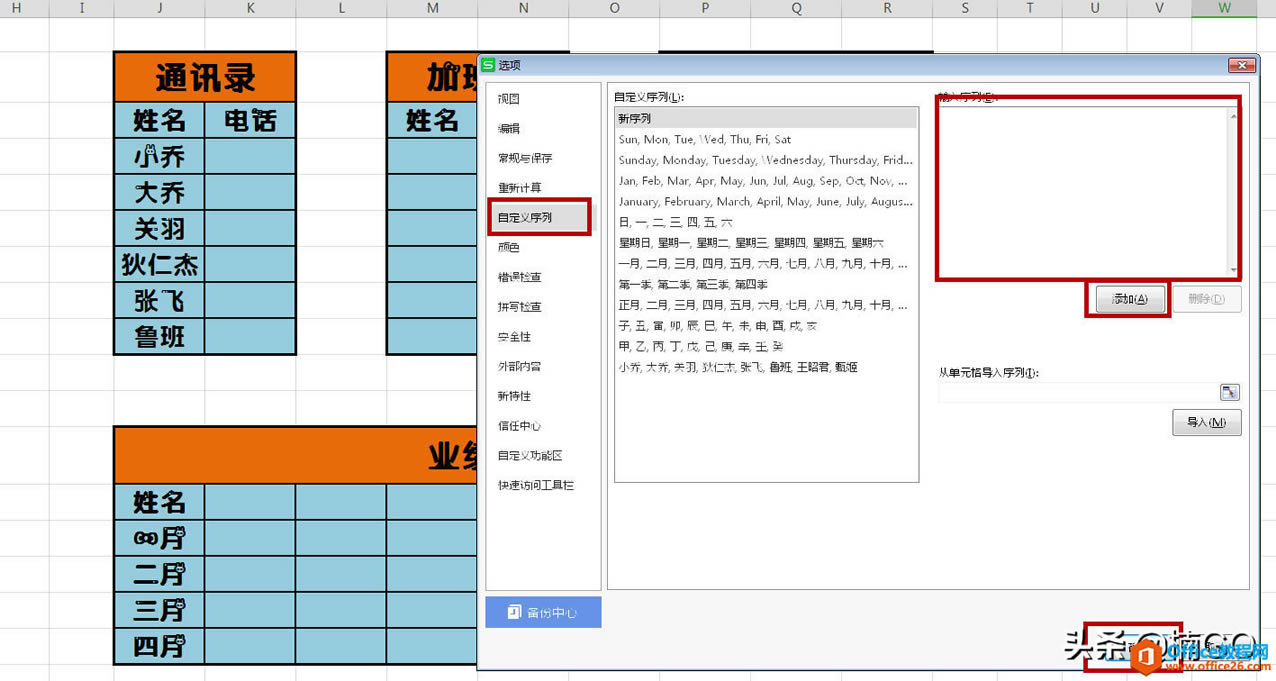Click the 通讯录 title cell in the sheet
Viewport: 1276px width, 681px height.
(x=205, y=77)
